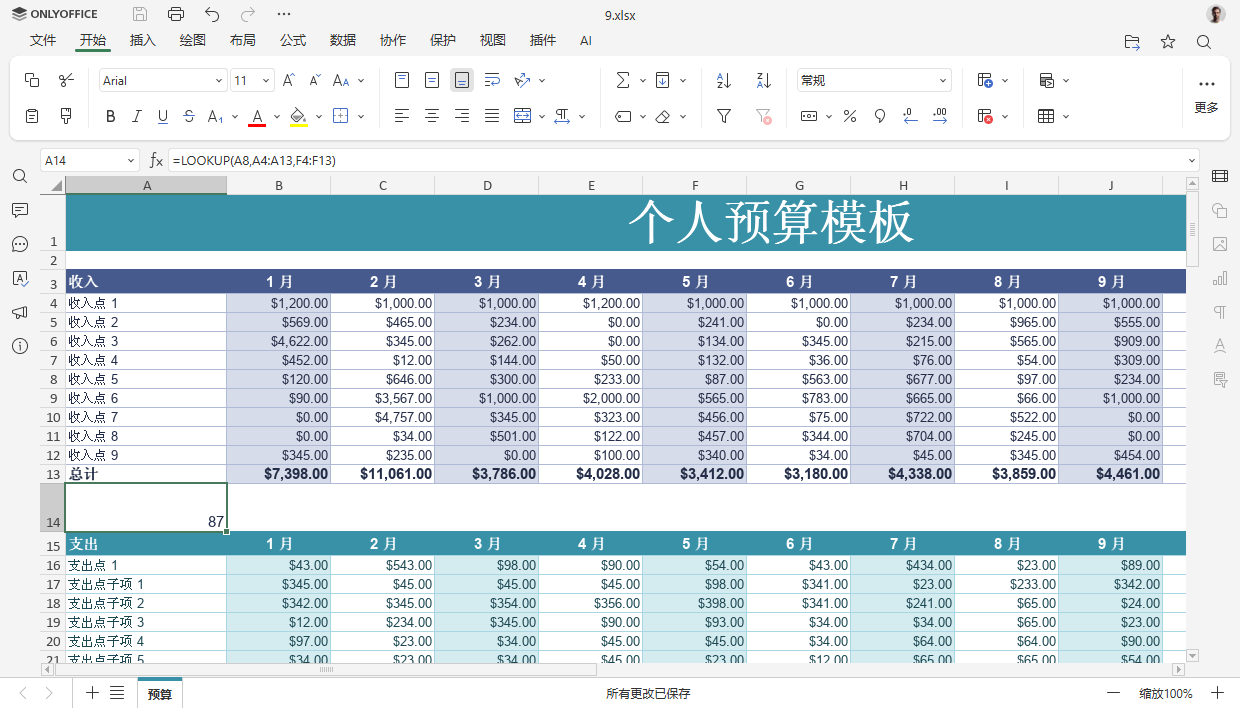Open the Chart settings panel icon
The height and width of the screenshot is (708, 1240).
tap(1219, 278)
